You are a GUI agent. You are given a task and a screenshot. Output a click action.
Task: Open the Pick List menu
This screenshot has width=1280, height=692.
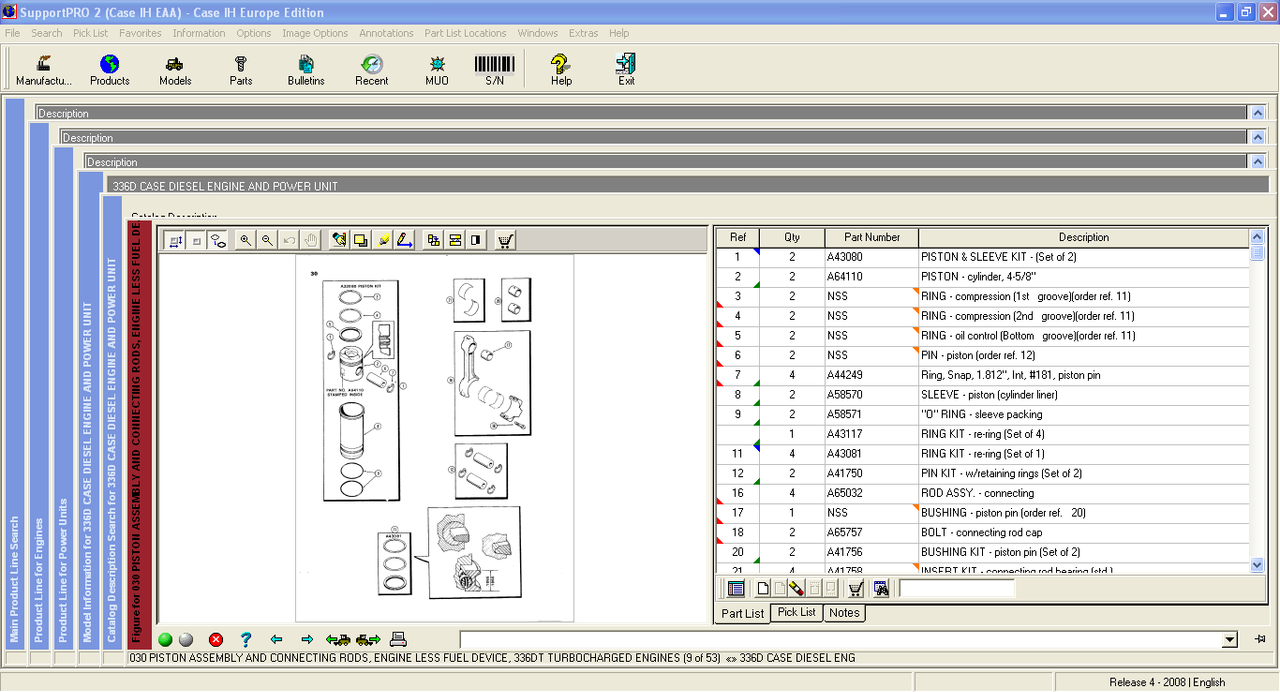(x=90, y=33)
